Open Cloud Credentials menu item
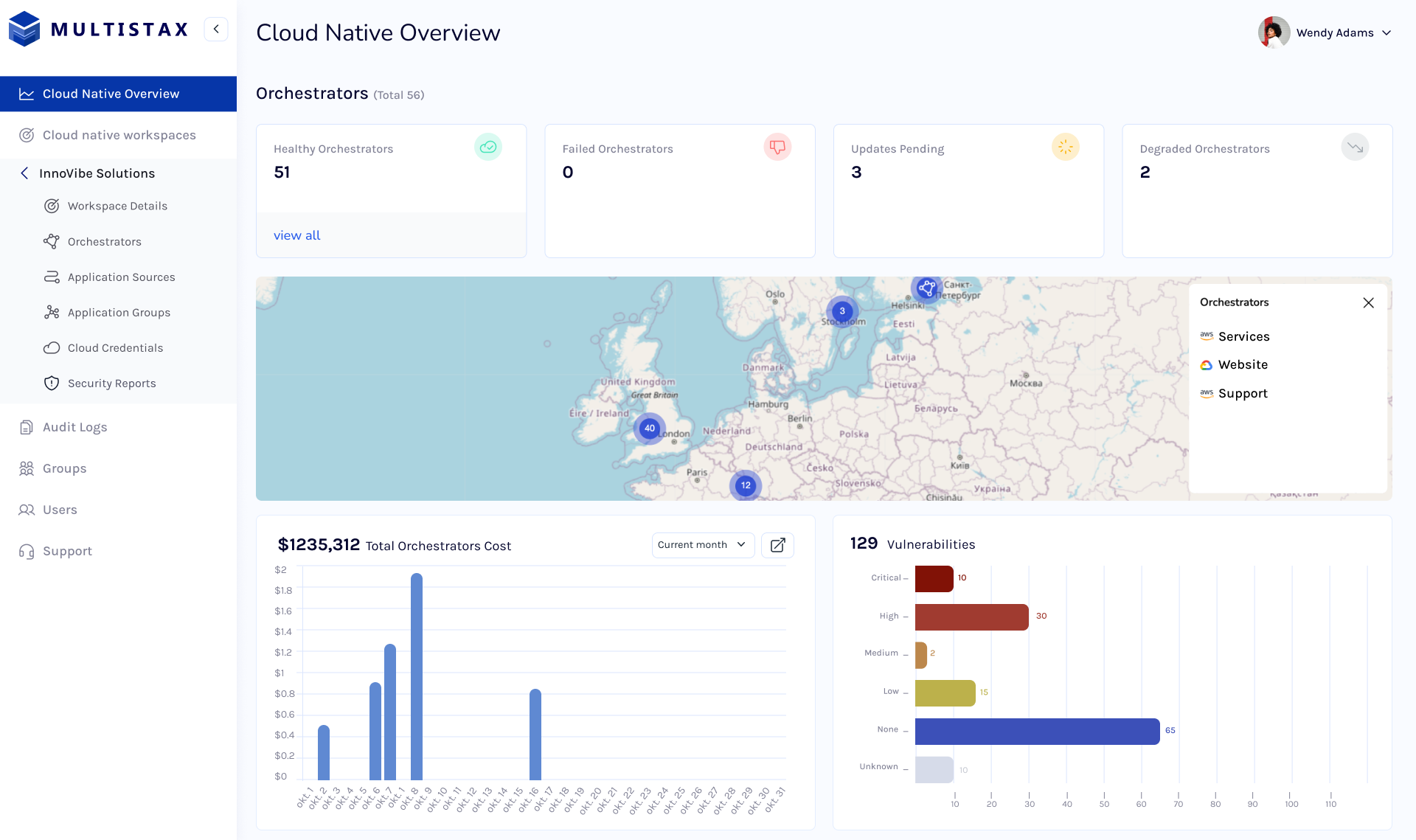Image resolution: width=1416 pixels, height=840 pixels. pos(115,348)
